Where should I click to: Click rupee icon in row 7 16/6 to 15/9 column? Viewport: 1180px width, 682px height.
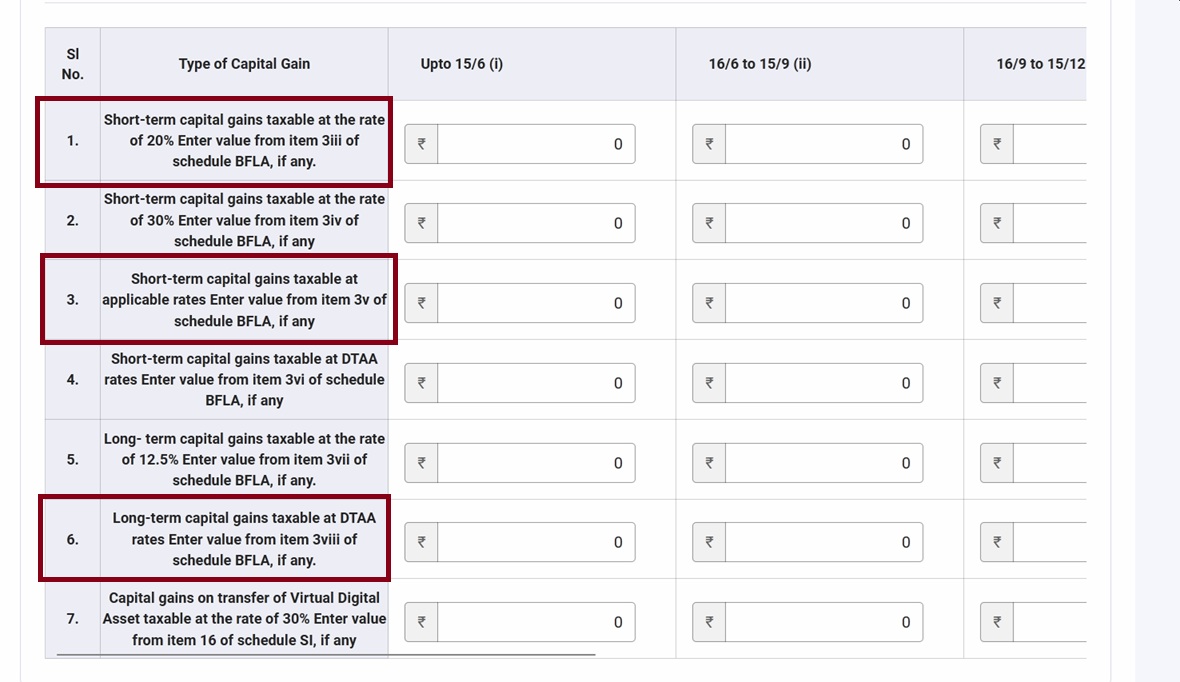pyautogui.click(x=709, y=622)
